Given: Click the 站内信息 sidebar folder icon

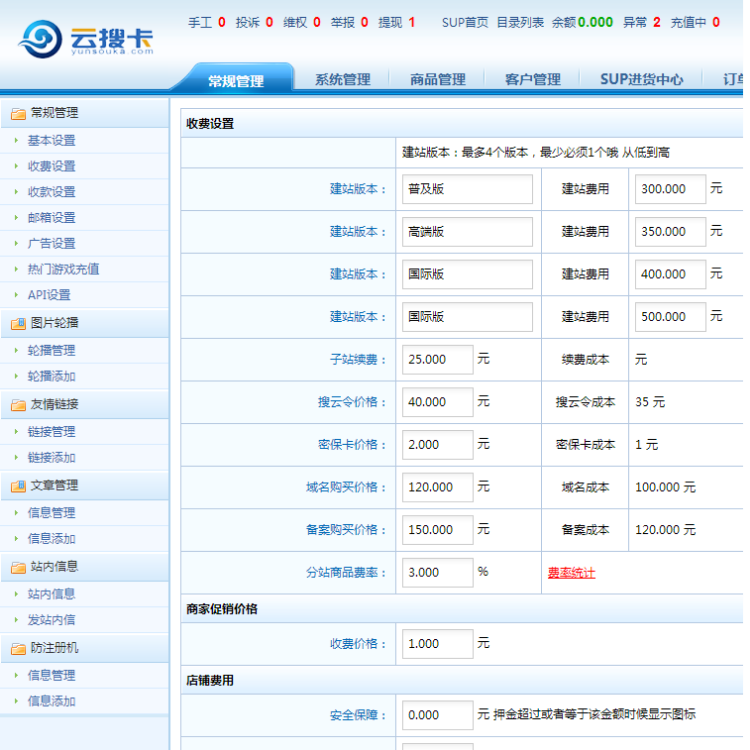Looking at the screenshot, I should 18,567.
